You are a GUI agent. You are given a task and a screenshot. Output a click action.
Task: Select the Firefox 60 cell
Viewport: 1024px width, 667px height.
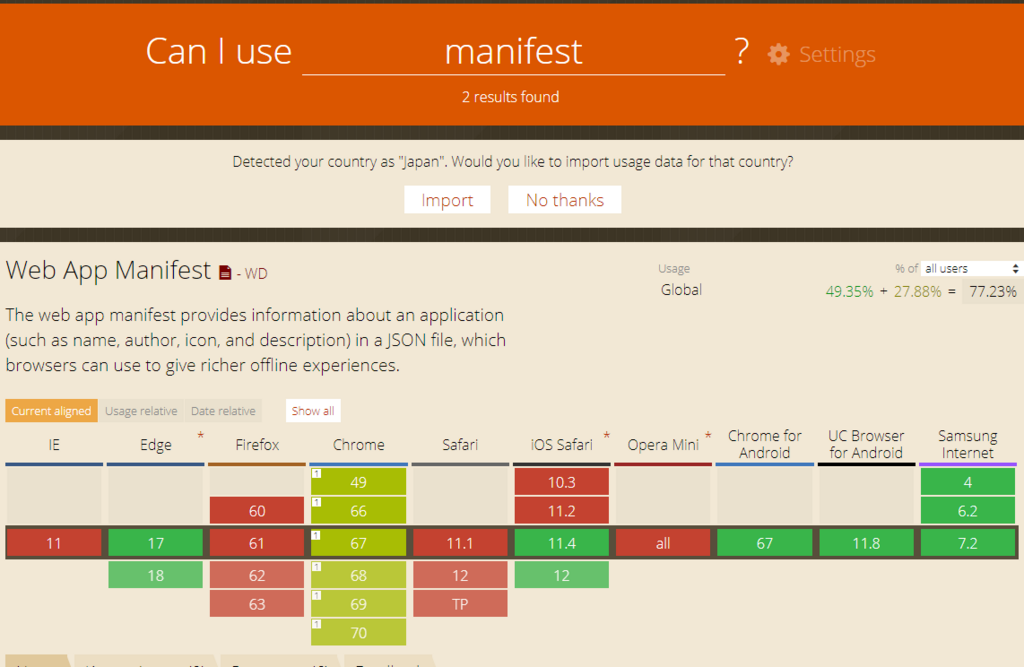coord(257,511)
